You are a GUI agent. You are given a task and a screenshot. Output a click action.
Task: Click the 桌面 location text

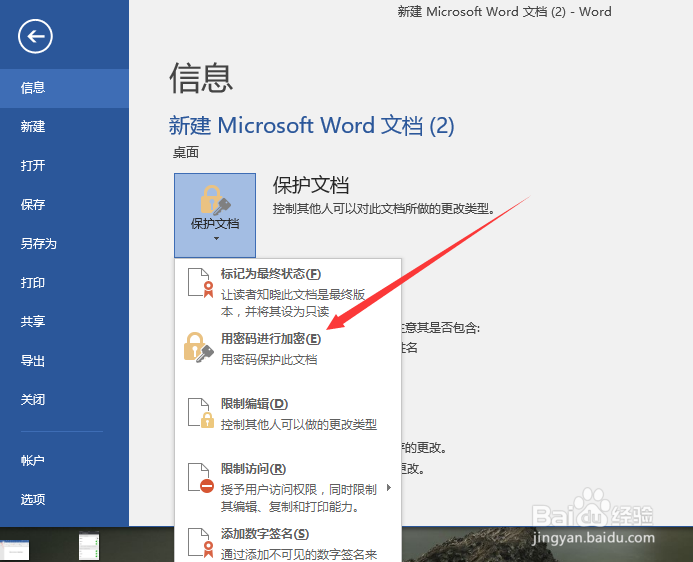point(186,152)
